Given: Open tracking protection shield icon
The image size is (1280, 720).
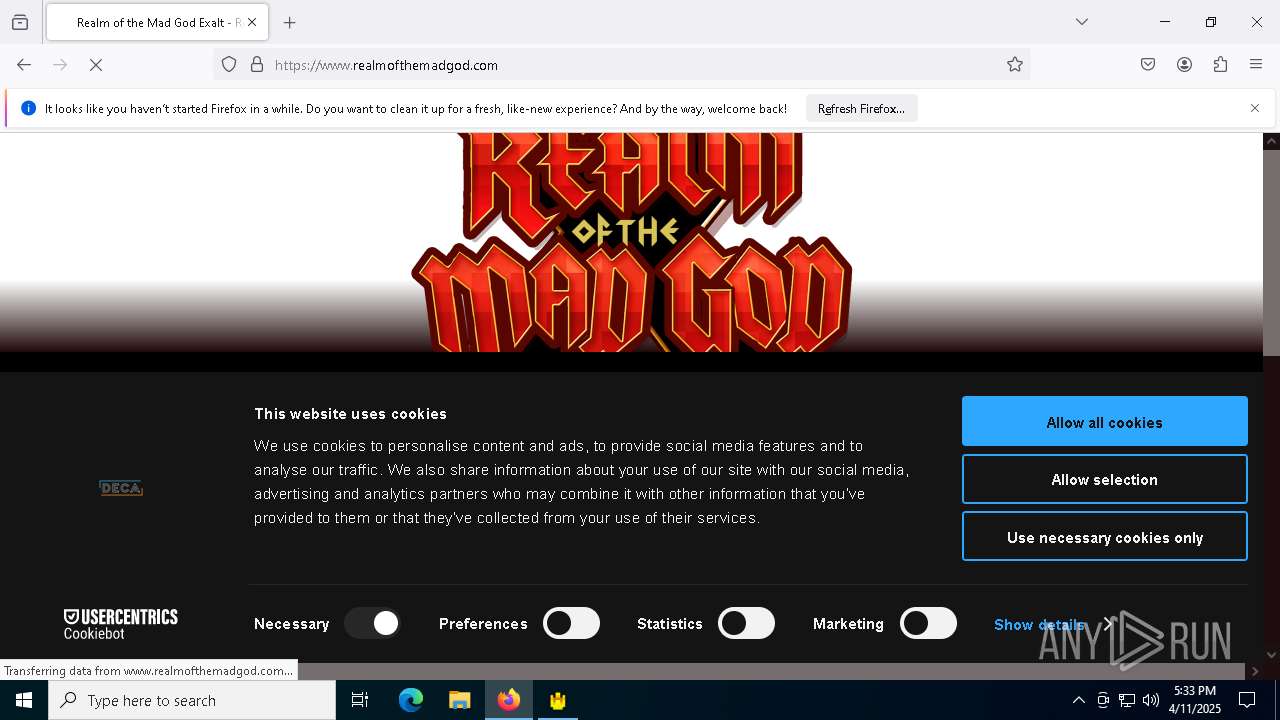Looking at the screenshot, I should pyautogui.click(x=229, y=65).
